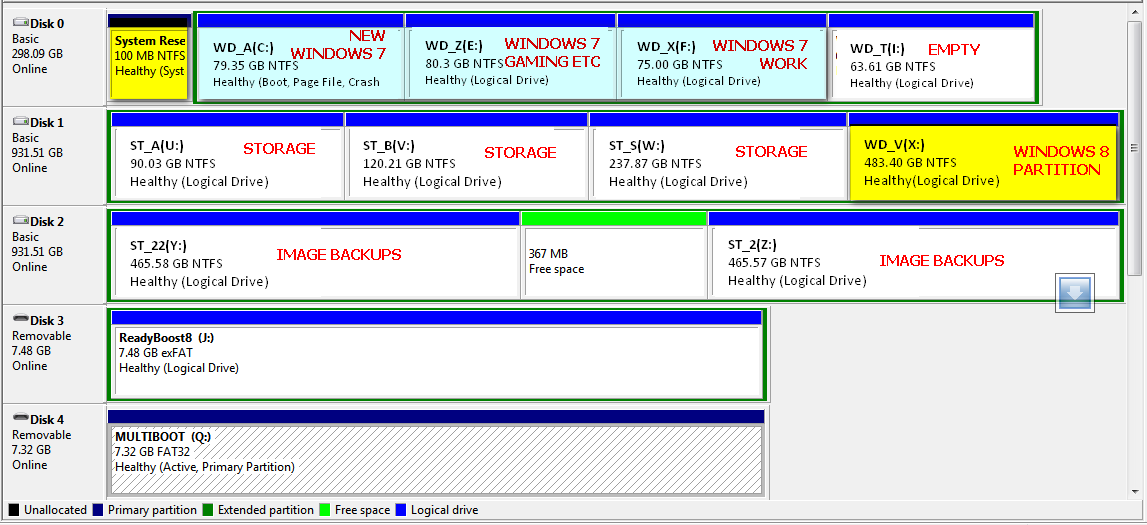The image size is (1147, 525).
Task: Click the Unallocated legend color swatch
Action: click(13, 510)
